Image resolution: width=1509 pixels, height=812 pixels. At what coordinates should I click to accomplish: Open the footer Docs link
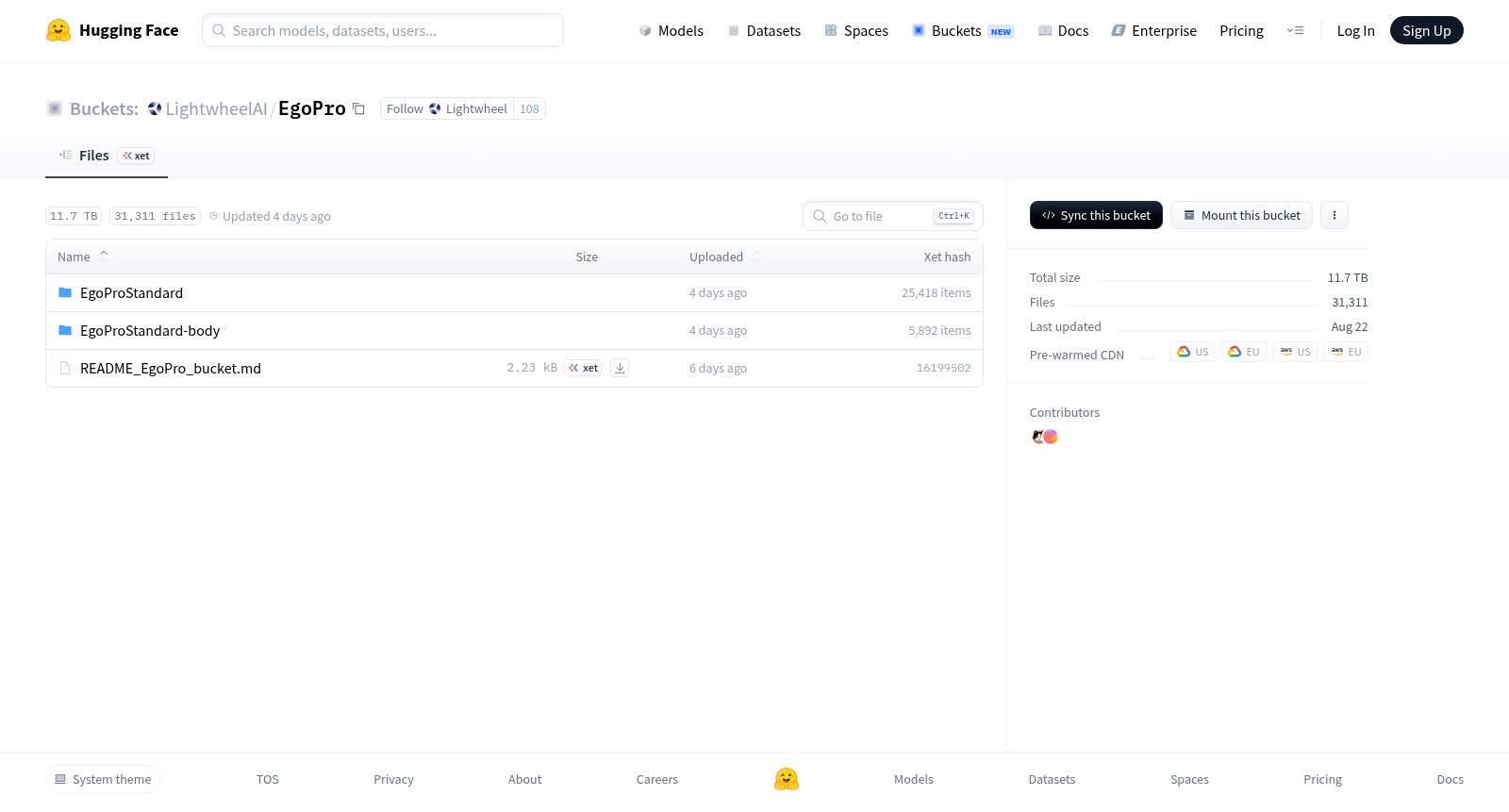[x=1450, y=779]
